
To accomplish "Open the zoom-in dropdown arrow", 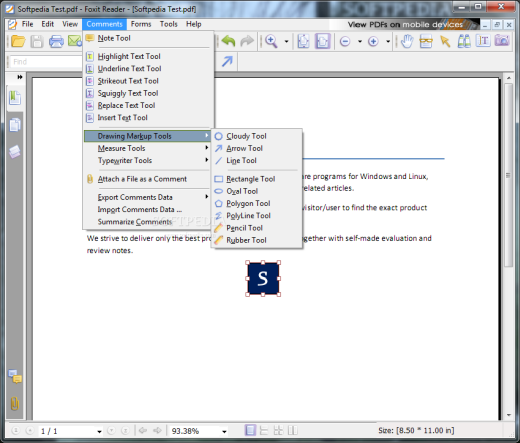I will (388, 42).
